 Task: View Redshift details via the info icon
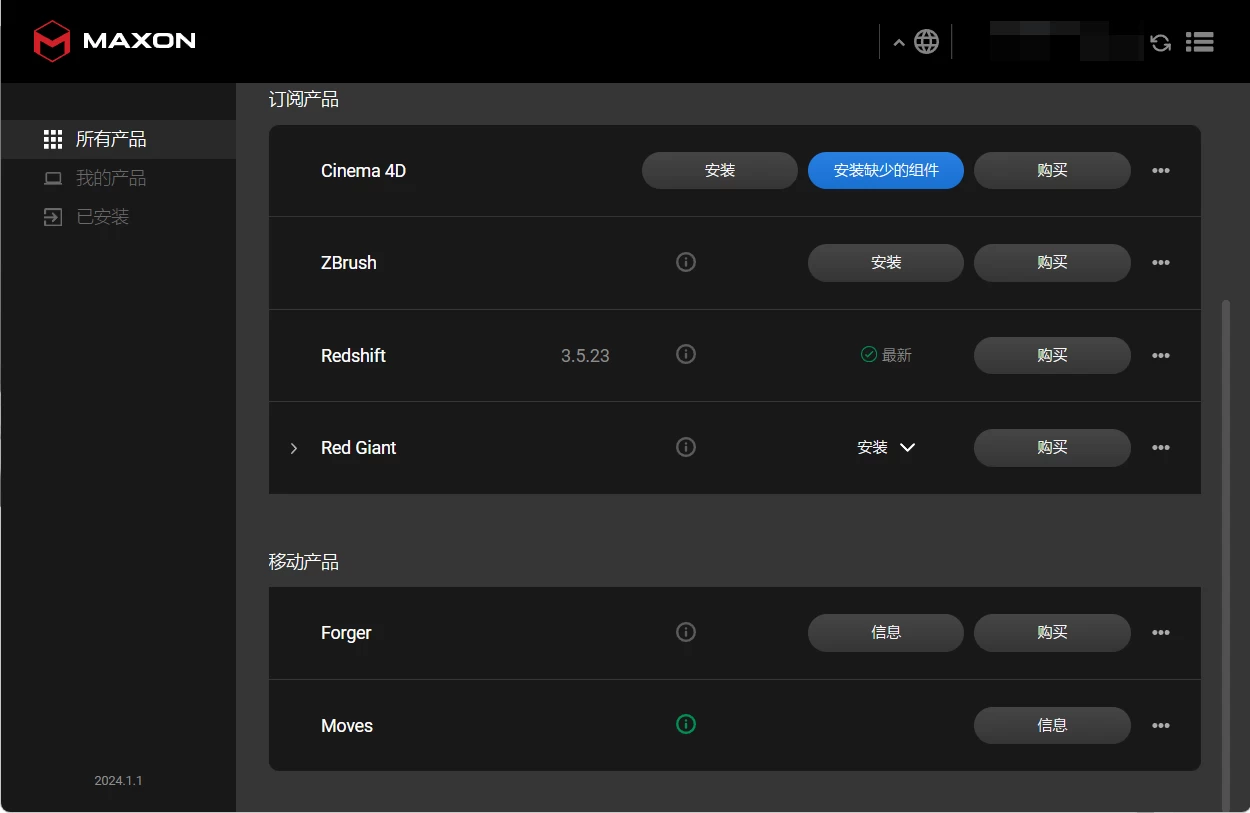(686, 354)
